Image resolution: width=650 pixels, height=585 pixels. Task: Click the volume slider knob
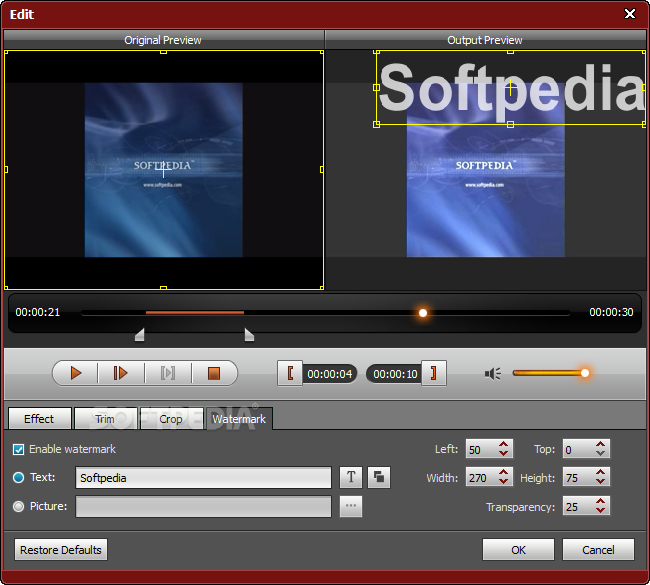click(585, 373)
